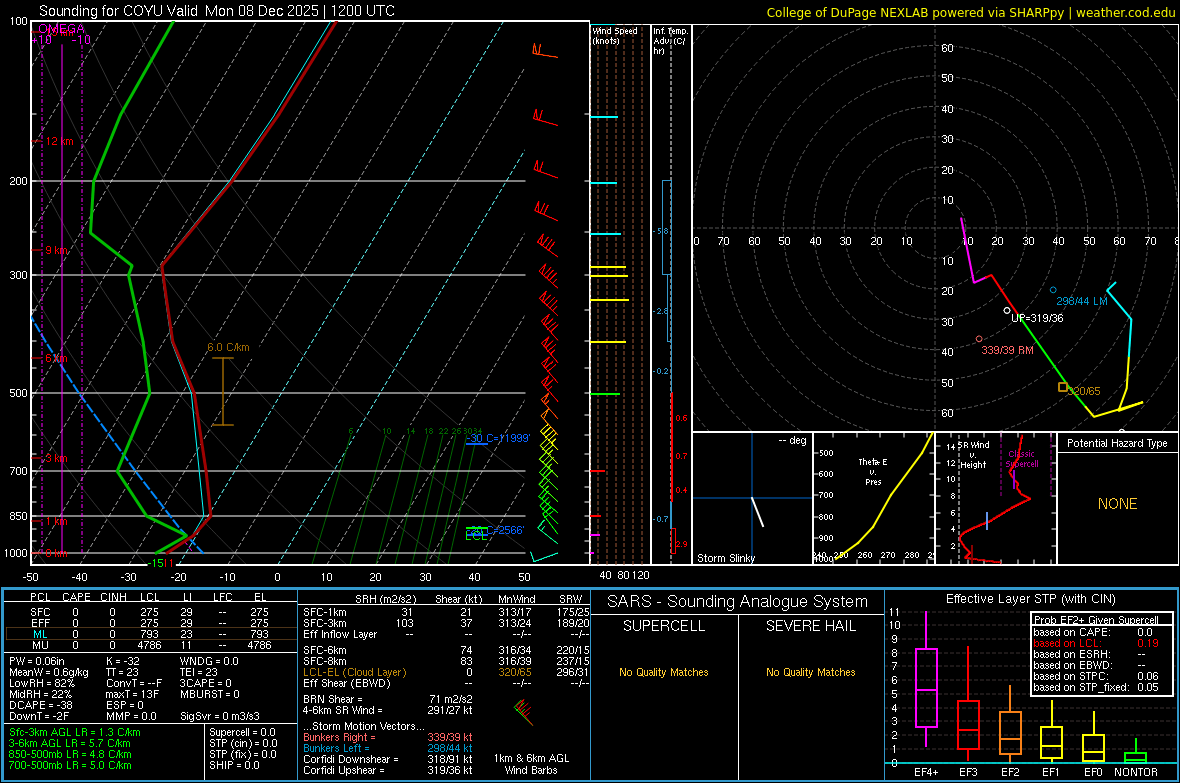Click the 298/44 LM hodograph label

pos(1081,301)
